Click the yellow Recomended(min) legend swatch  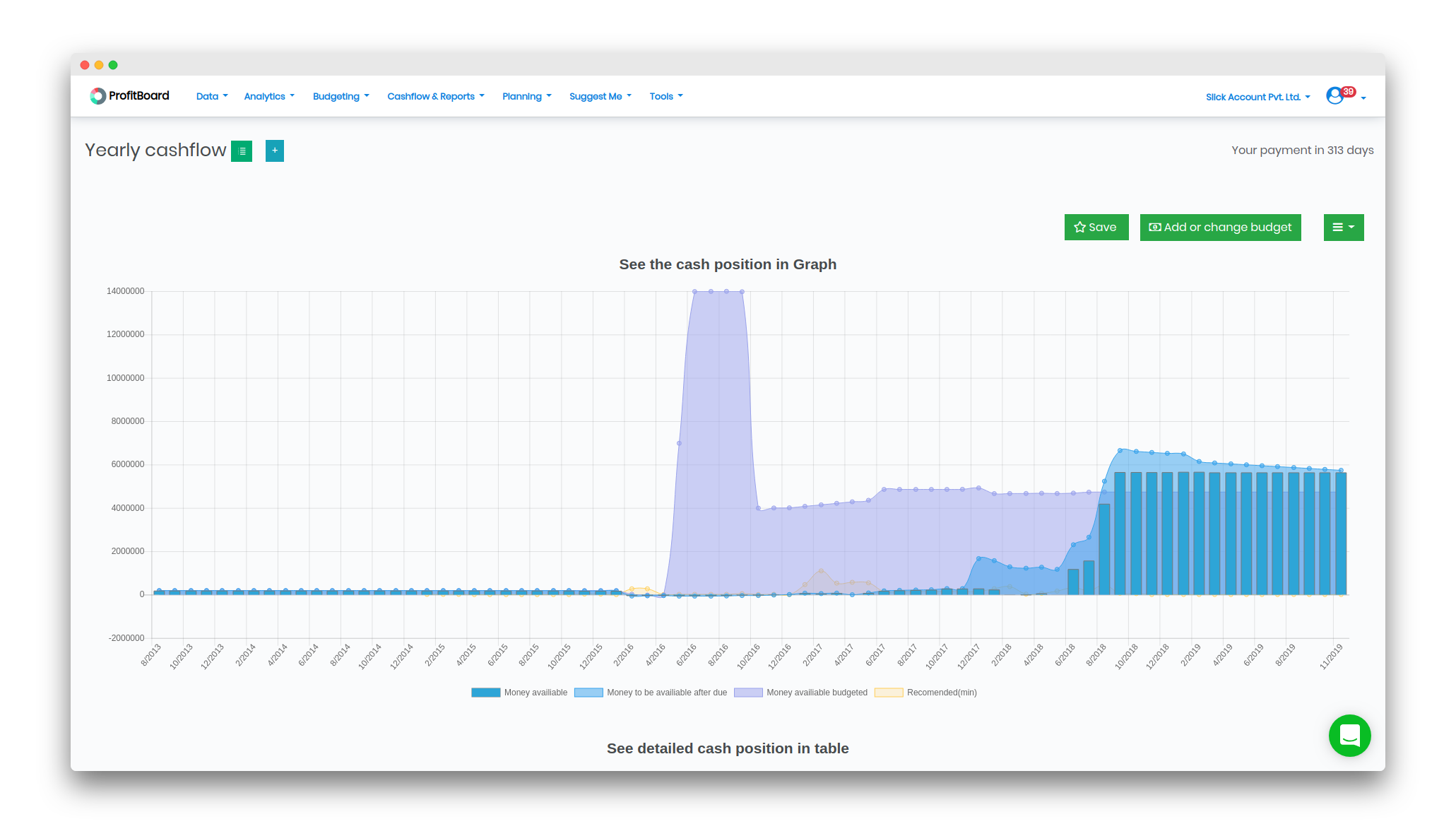[889, 693]
